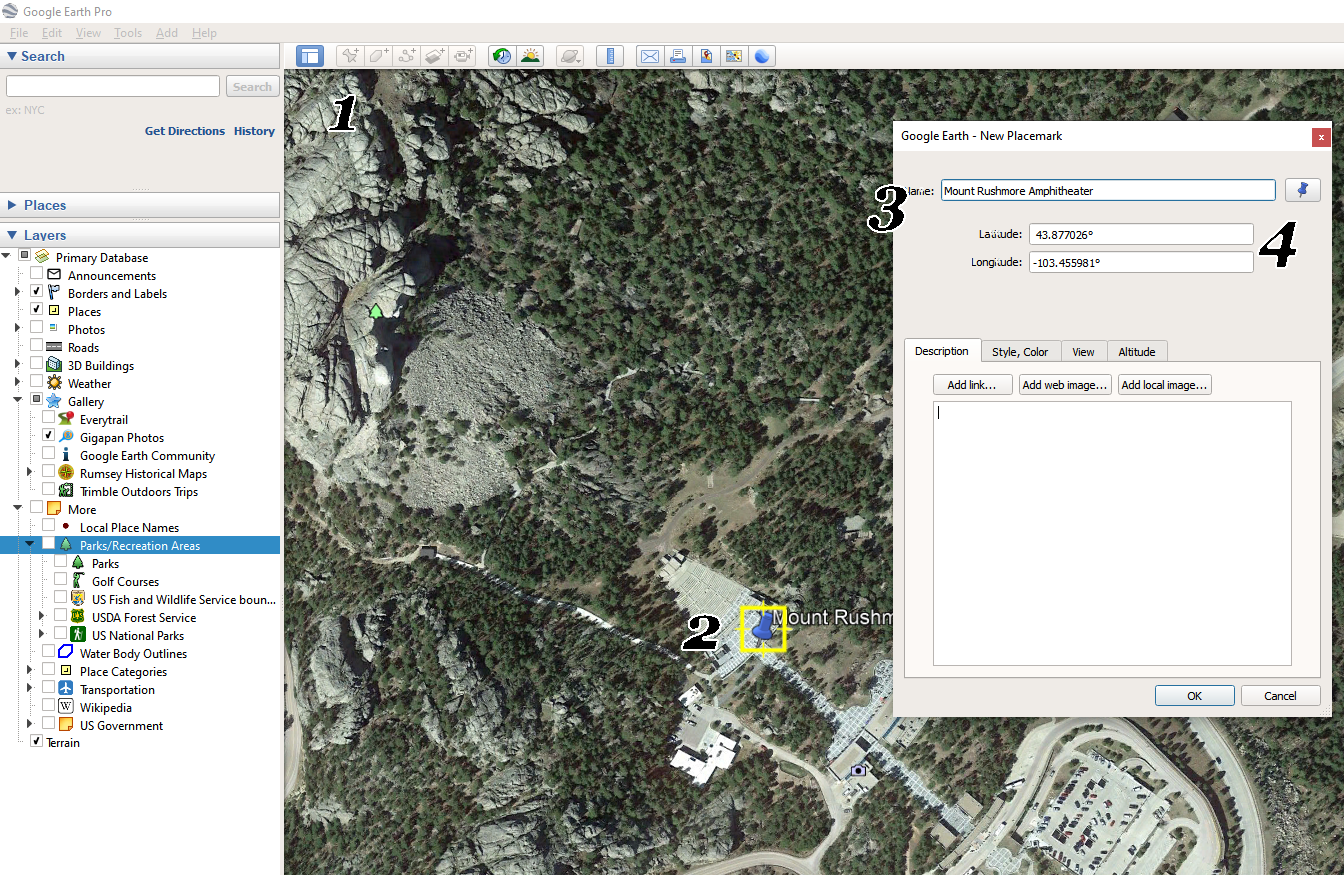
Task: Collapse the Gallery node
Action: tap(17, 401)
